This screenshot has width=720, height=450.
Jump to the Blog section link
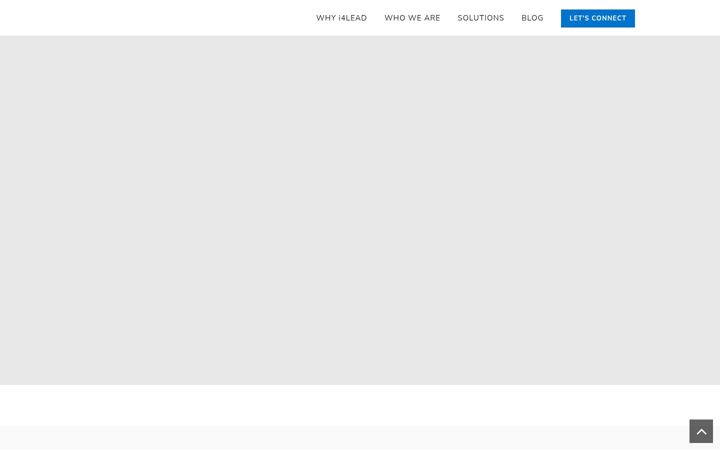pos(532,18)
